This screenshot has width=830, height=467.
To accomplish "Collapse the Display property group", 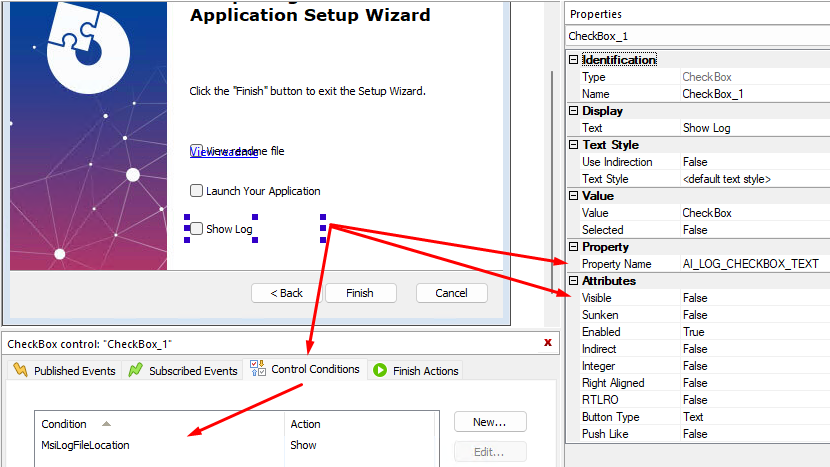I will click(573, 111).
